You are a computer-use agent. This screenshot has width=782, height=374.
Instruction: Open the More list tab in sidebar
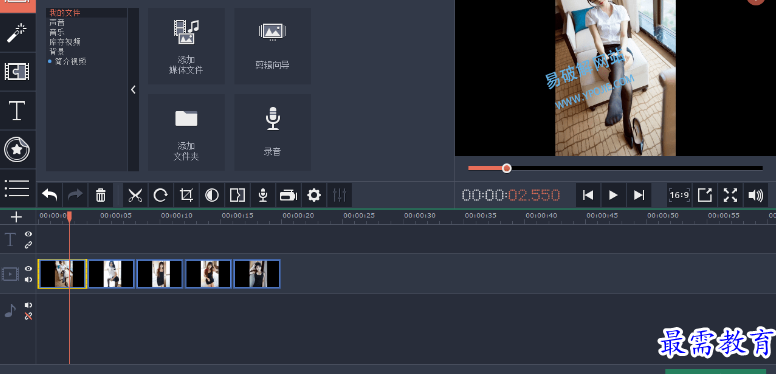(x=17, y=188)
